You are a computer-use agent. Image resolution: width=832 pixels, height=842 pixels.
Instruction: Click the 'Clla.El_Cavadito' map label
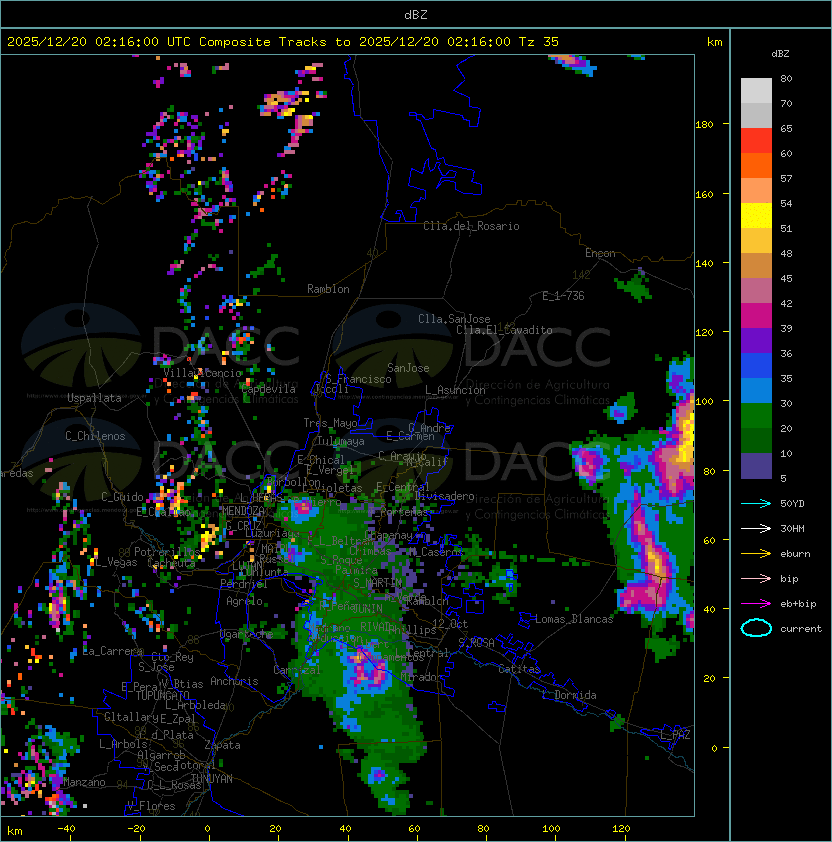click(x=504, y=330)
